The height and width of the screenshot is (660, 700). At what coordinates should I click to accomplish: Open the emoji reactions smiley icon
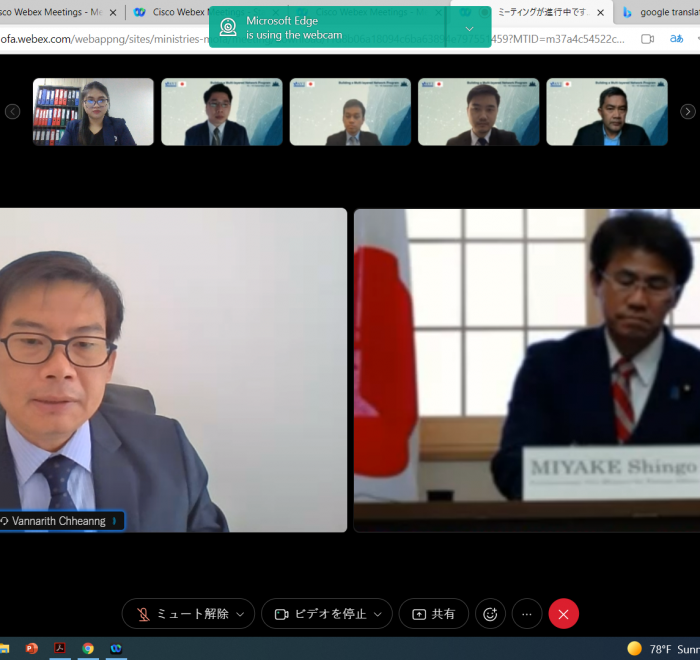490,614
